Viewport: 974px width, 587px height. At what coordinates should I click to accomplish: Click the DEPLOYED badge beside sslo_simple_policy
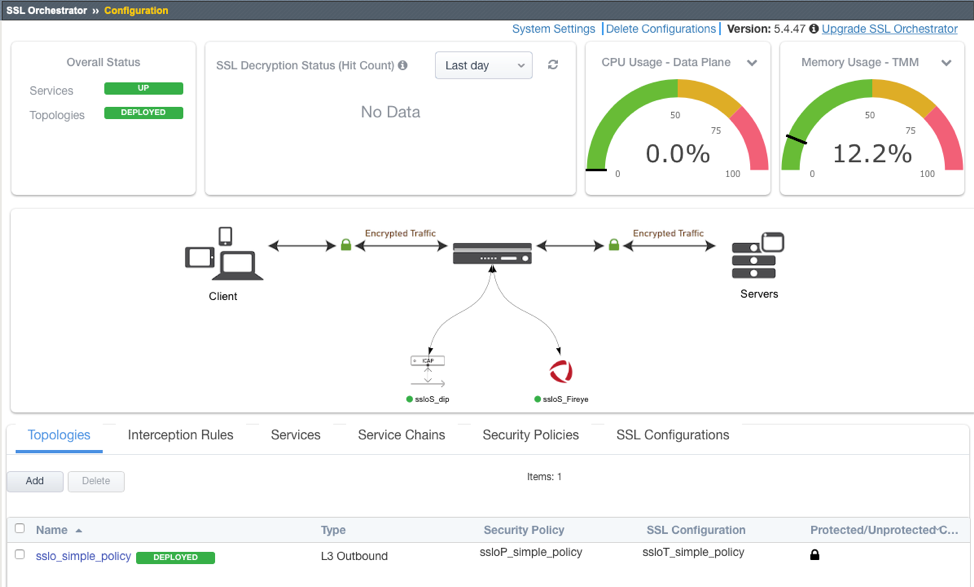point(175,557)
